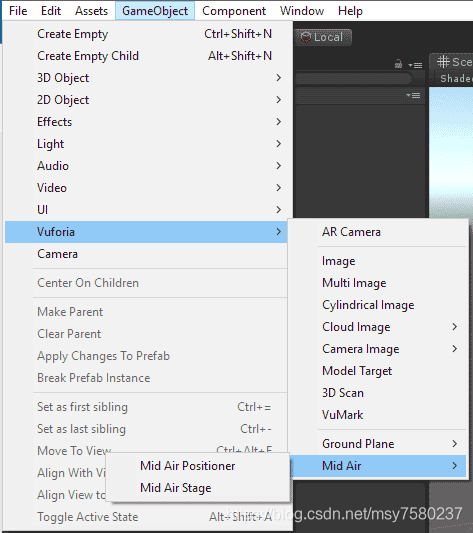The width and height of the screenshot is (473, 533).
Task: Open the Component menu
Action: coord(234,11)
